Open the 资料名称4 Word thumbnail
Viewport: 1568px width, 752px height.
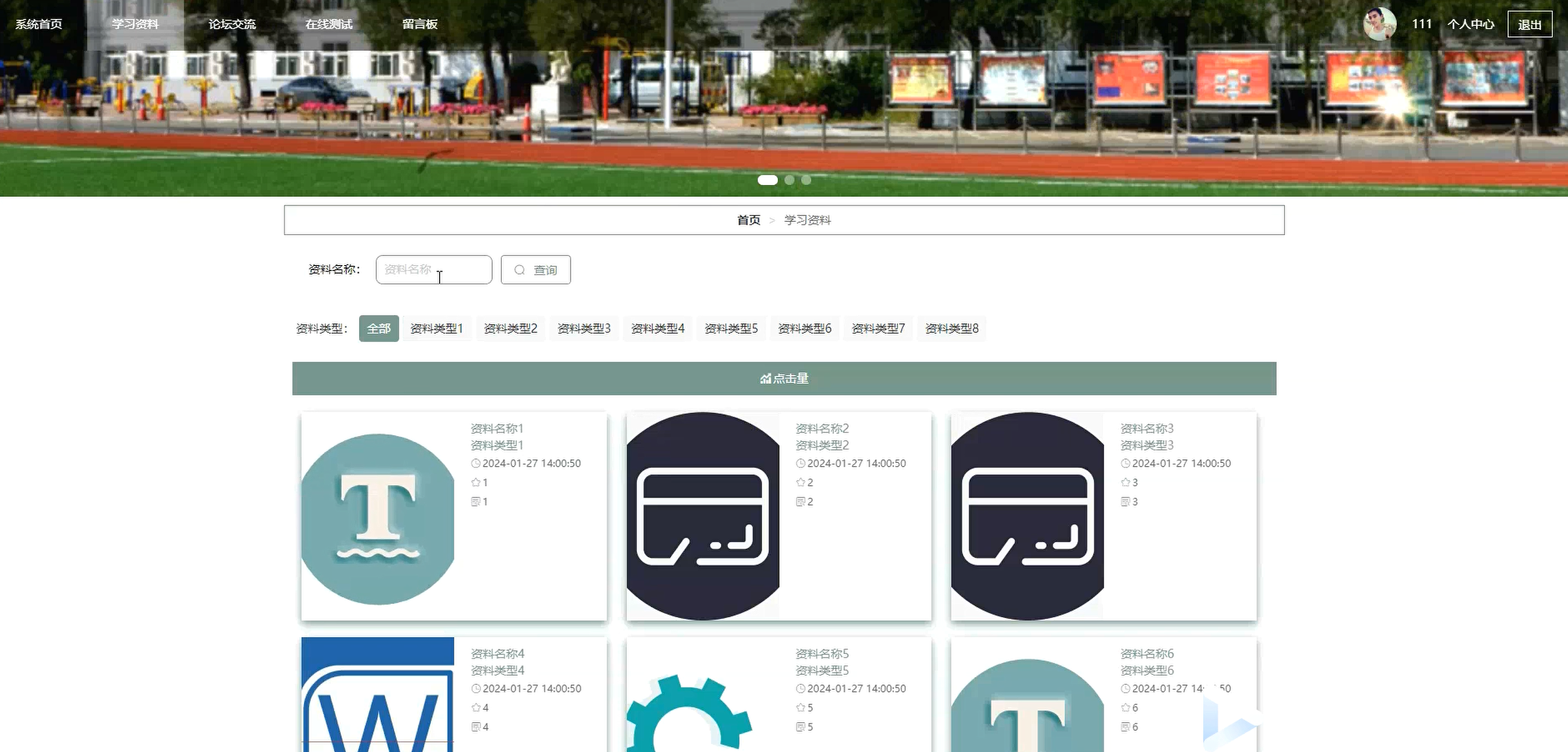(x=378, y=695)
